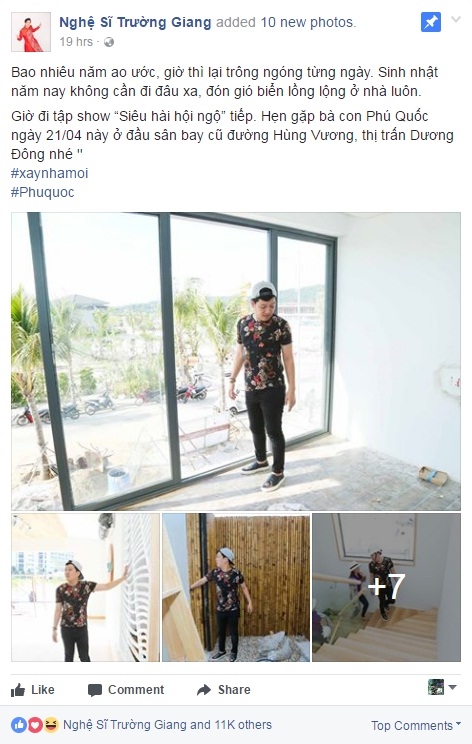
Task: Expand the comment-as profile selector
Action: coord(442,687)
